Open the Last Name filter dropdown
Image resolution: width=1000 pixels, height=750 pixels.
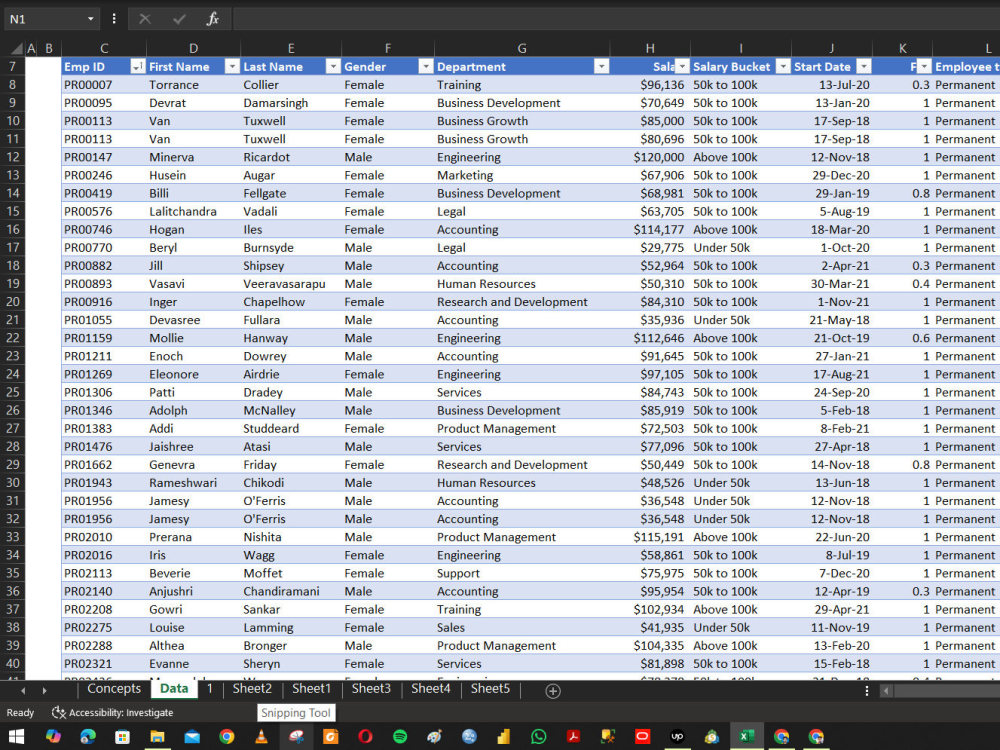333,66
